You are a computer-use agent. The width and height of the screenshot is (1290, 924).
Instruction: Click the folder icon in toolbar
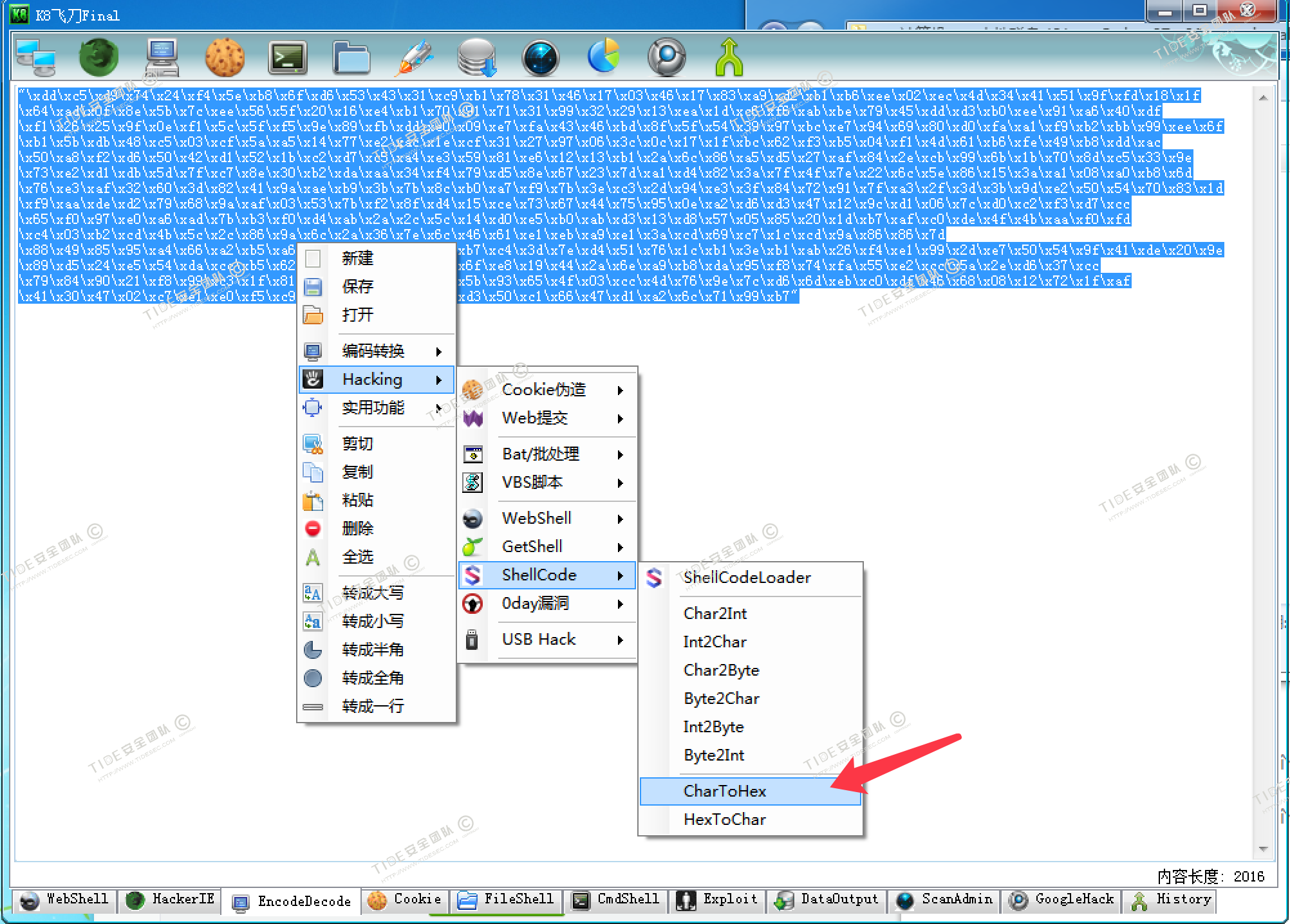[351, 57]
